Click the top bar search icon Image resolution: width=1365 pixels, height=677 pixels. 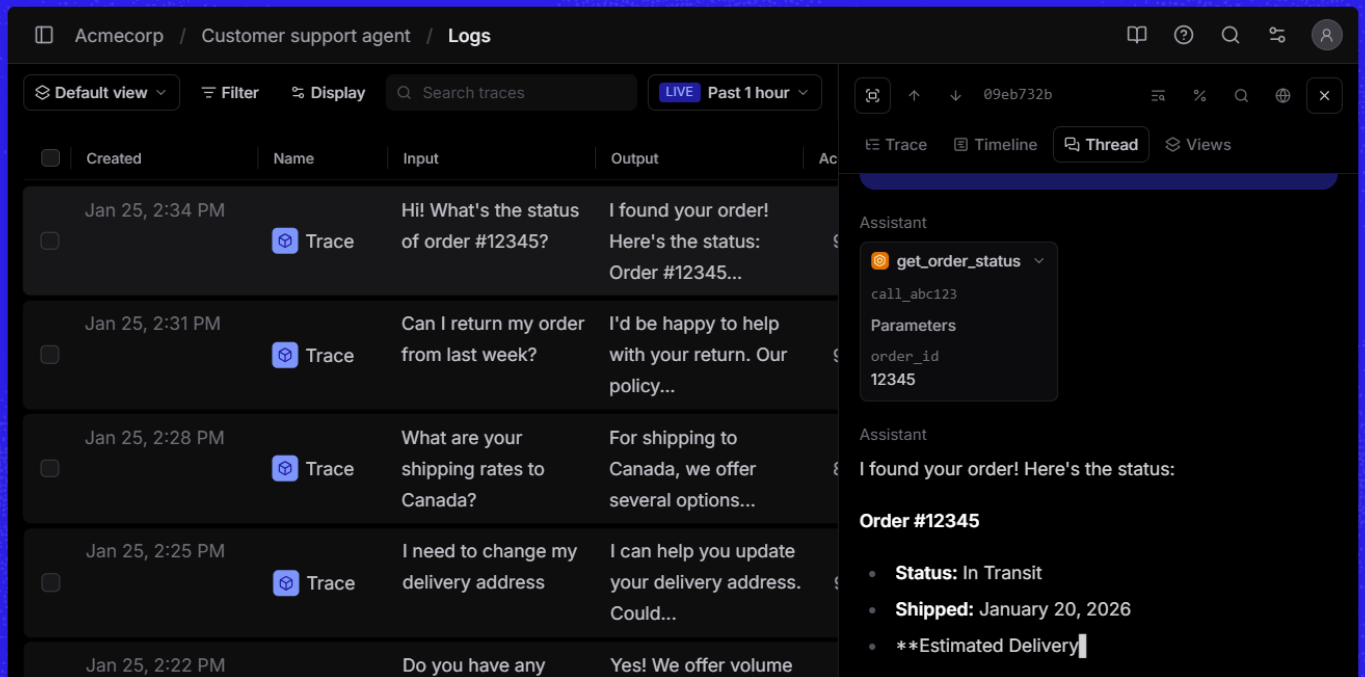point(1231,35)
